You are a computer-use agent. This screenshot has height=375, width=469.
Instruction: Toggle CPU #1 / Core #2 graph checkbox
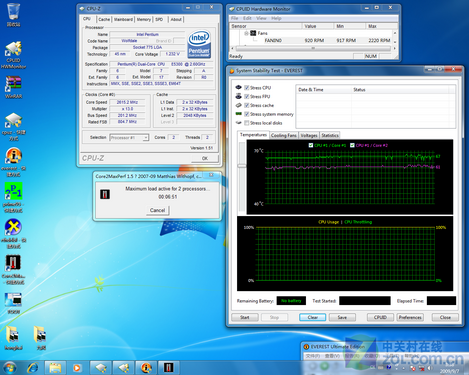(x=352, y=145)
